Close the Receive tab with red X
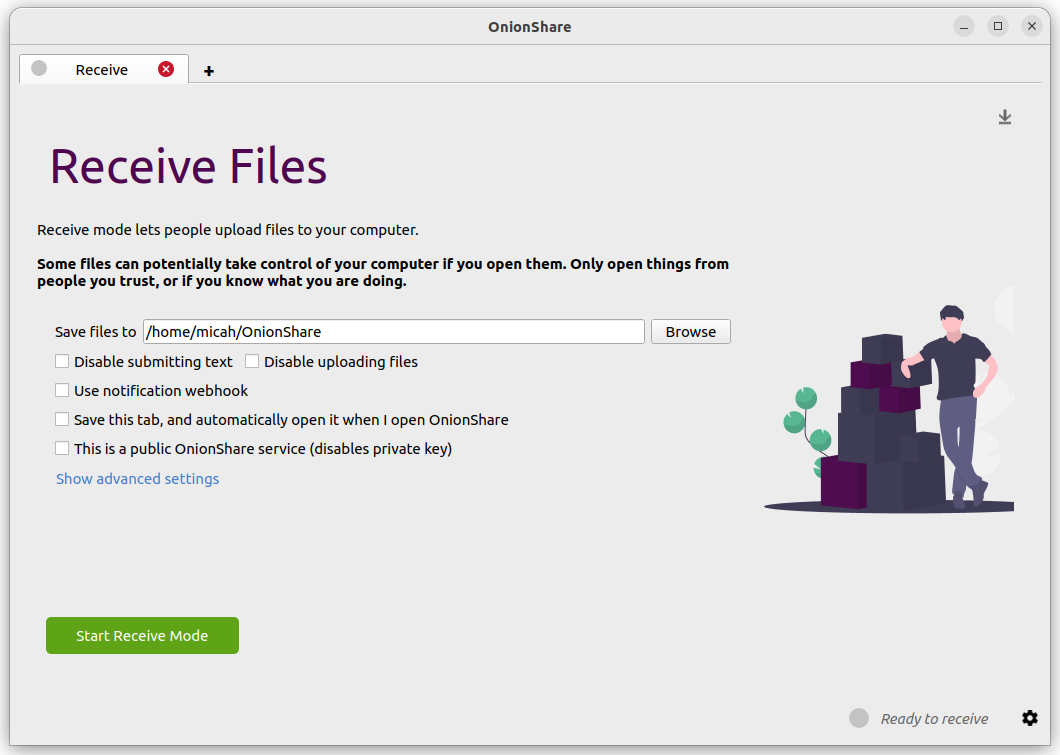The width and height of the screenshot is (1060, 755). point(166,69)
